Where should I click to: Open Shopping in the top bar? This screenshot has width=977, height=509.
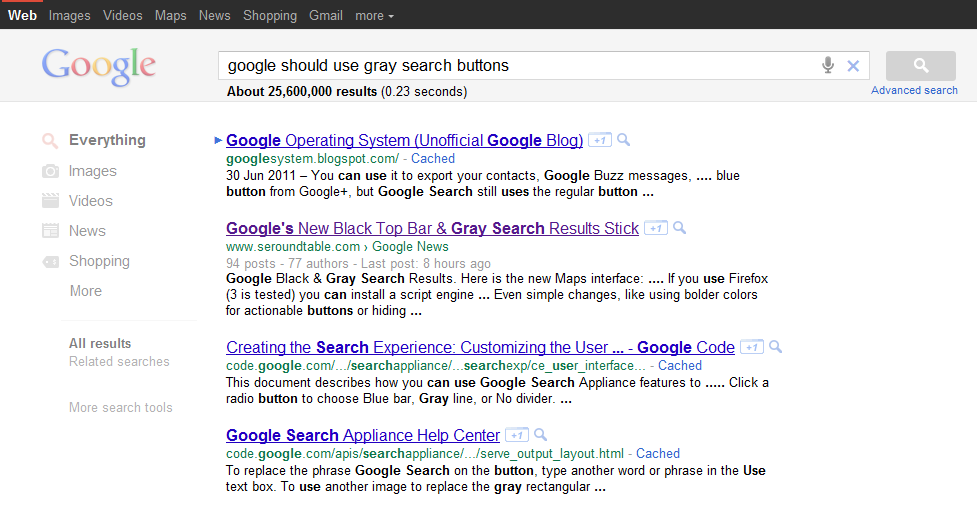(x=270, y=16)
